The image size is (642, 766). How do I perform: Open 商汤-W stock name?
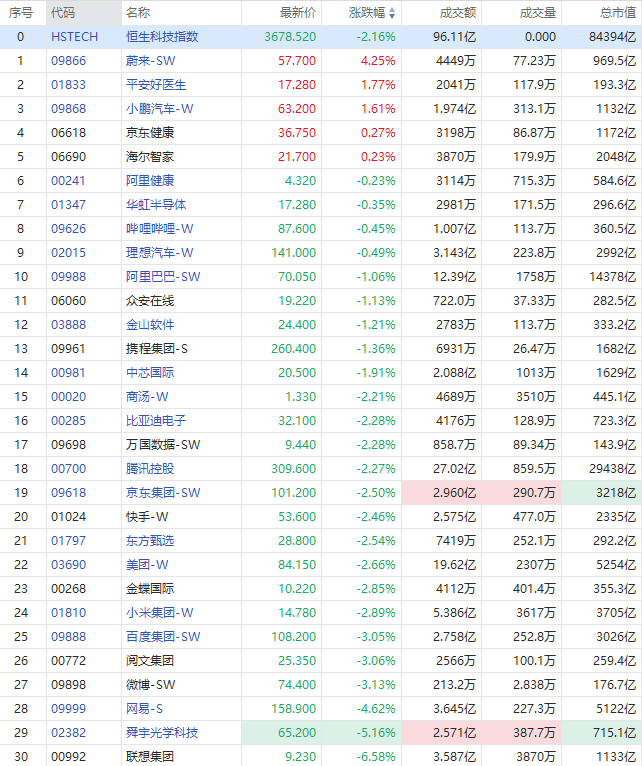(147, 396)
